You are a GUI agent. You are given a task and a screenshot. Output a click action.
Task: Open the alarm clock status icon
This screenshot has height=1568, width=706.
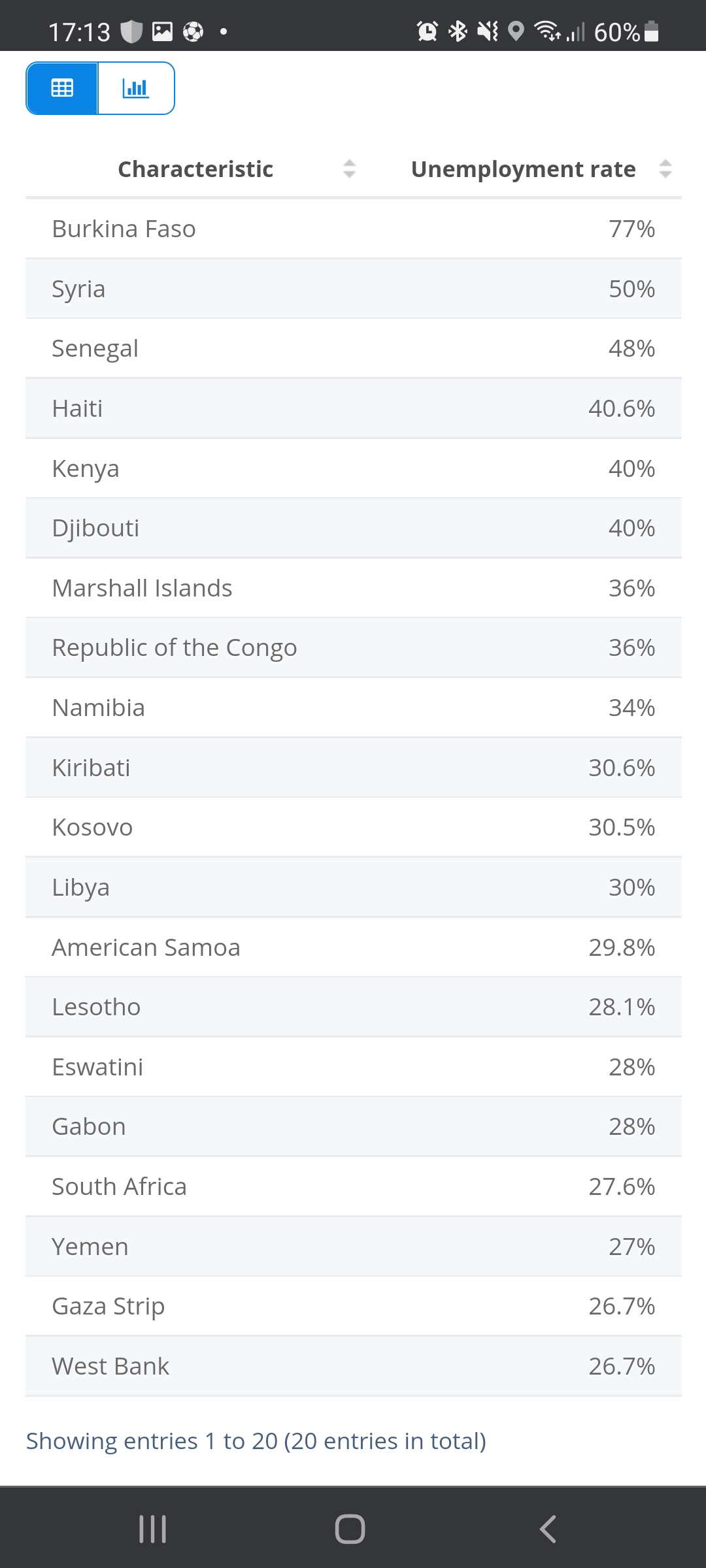tap(428, 31)
